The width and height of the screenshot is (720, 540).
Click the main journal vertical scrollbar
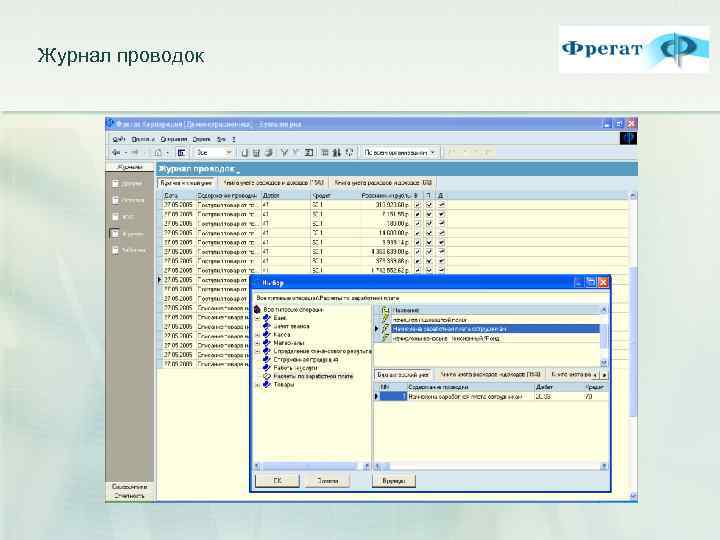(x=633, y=347)
